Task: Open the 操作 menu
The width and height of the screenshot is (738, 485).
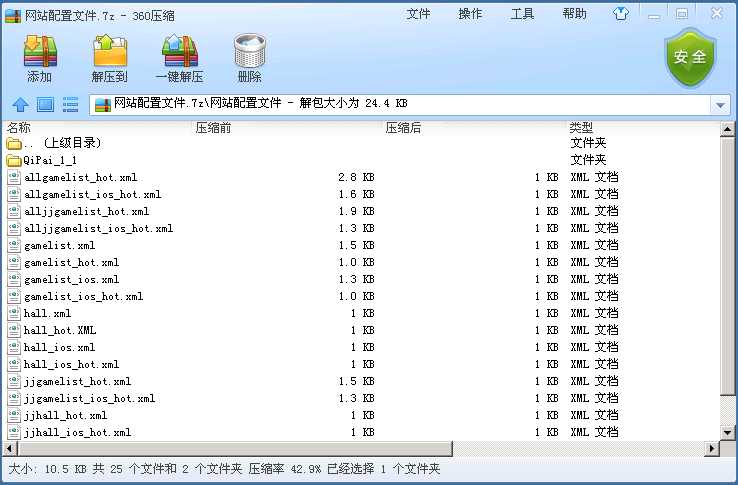Action: coord(470,14)
